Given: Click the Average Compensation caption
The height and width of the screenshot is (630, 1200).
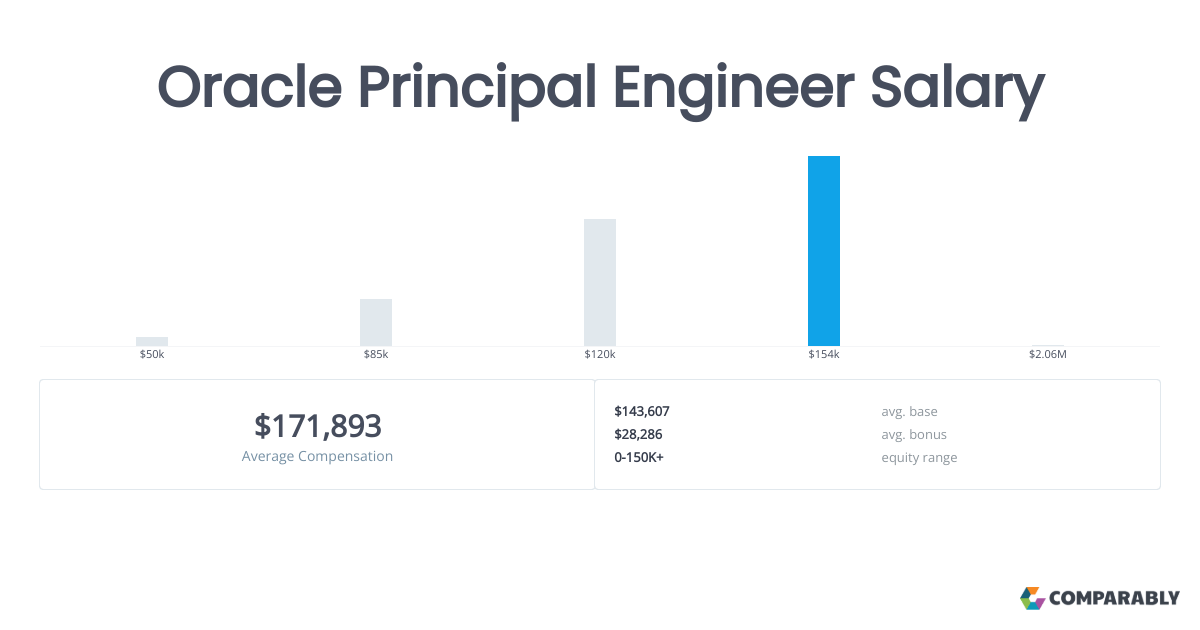Looking at the screenshot, I should click(318, 456).
